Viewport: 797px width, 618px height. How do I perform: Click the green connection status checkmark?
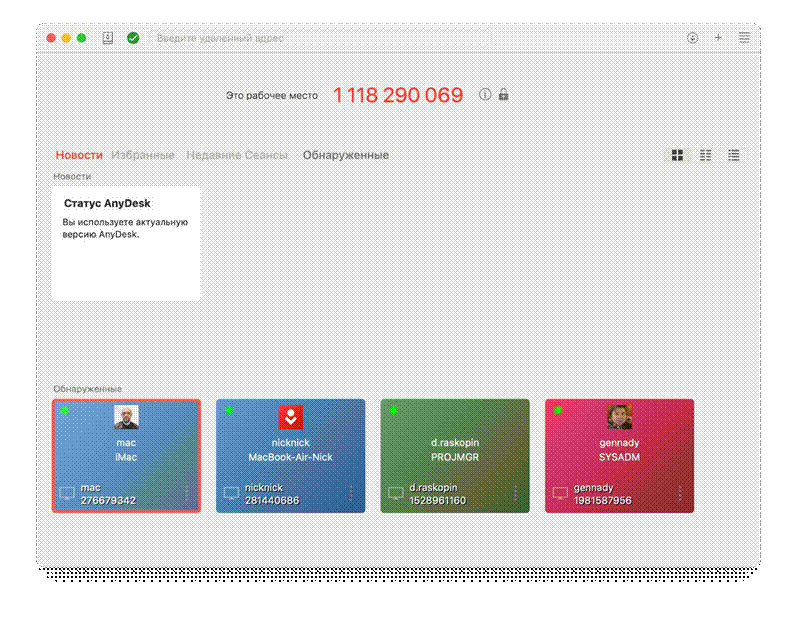click(132, 38)
